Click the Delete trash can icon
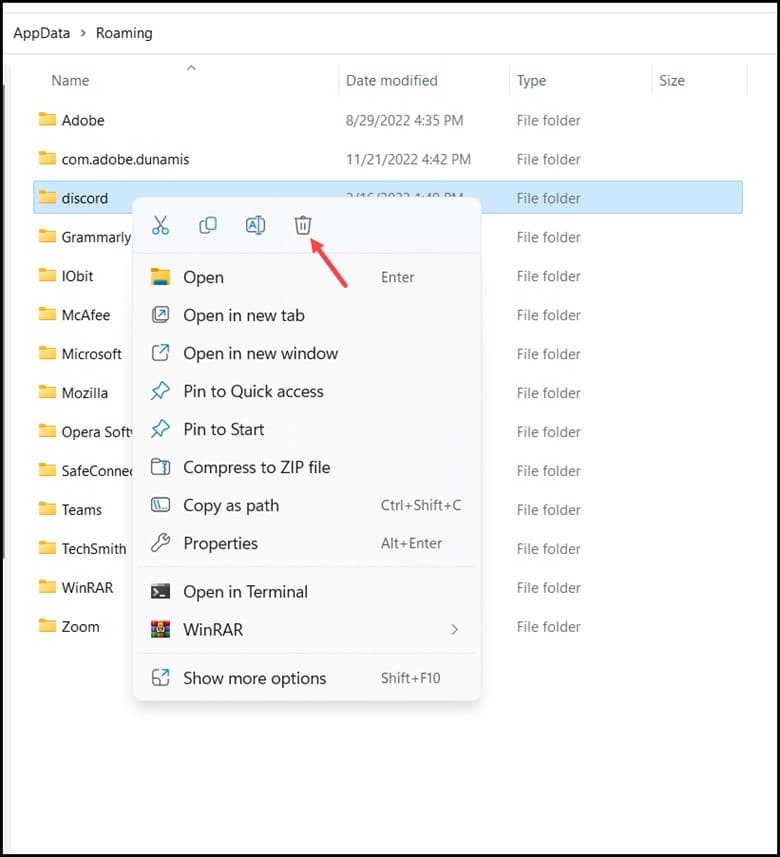This screenshot has height=857, width=780. pyautogui.click(x=303, y=226)
